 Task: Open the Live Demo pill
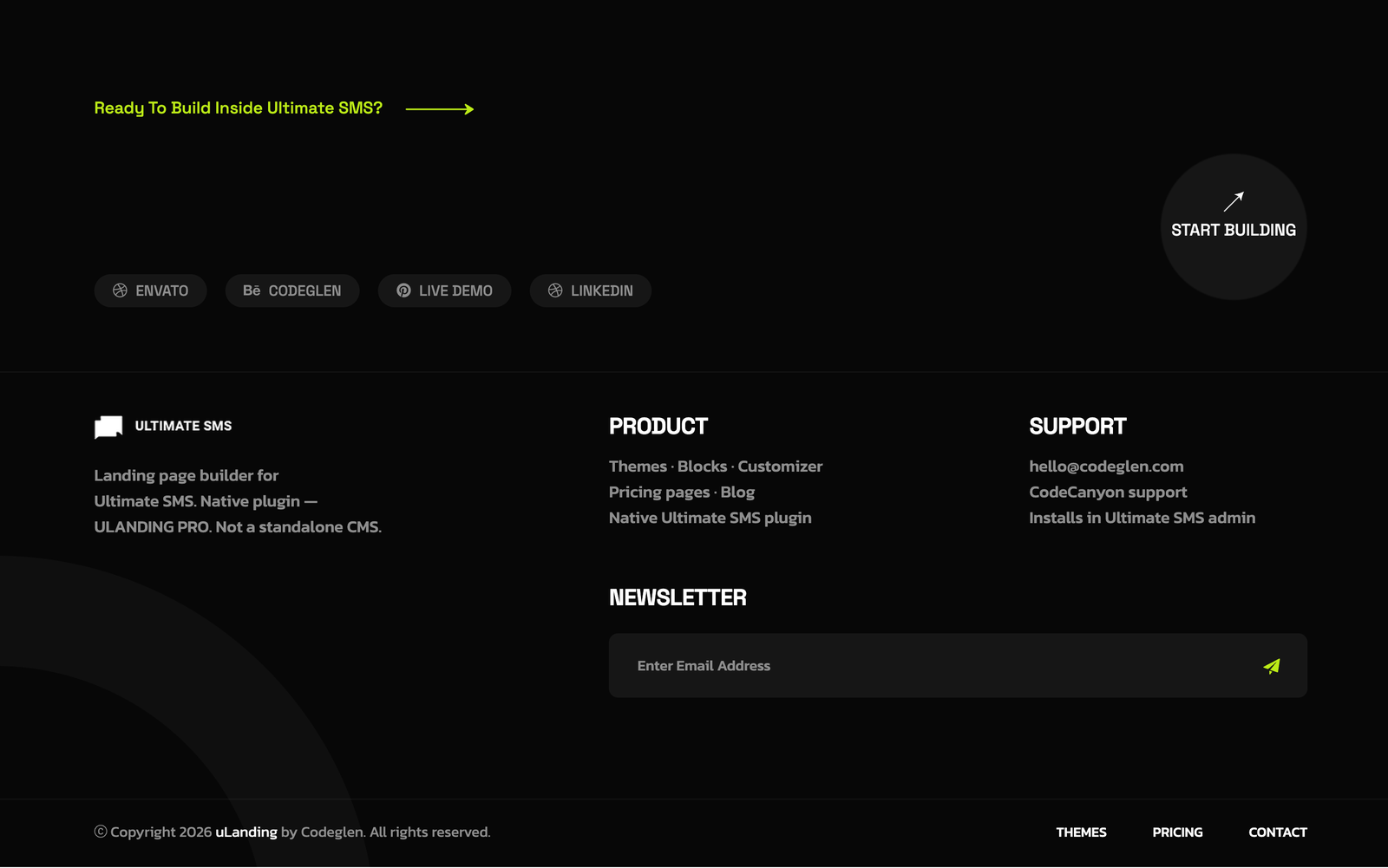(x=444, y=290)
